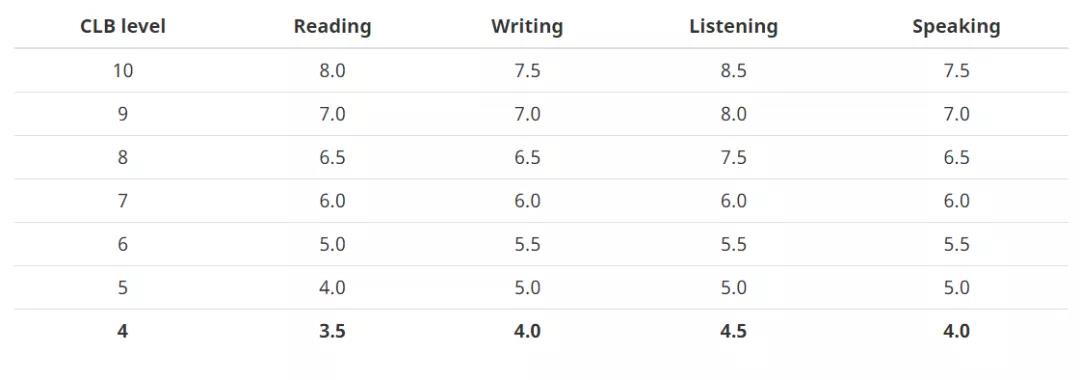The height and width of the screenshot is (380, 1080).
Task: Select Listening score 8.5 cell
Action: [734, 71]
